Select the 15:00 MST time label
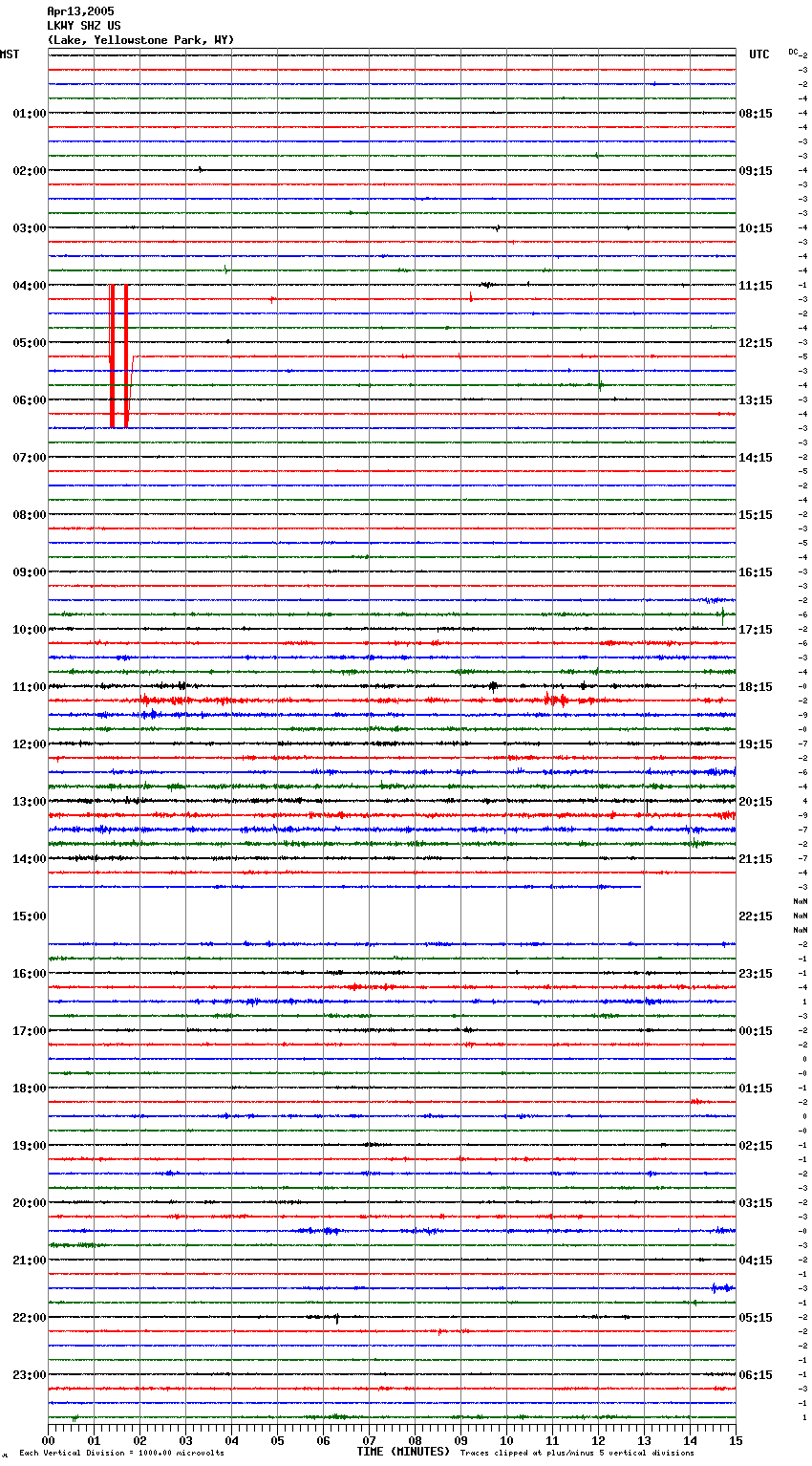The image size is (812, 1466). point(30,916)
